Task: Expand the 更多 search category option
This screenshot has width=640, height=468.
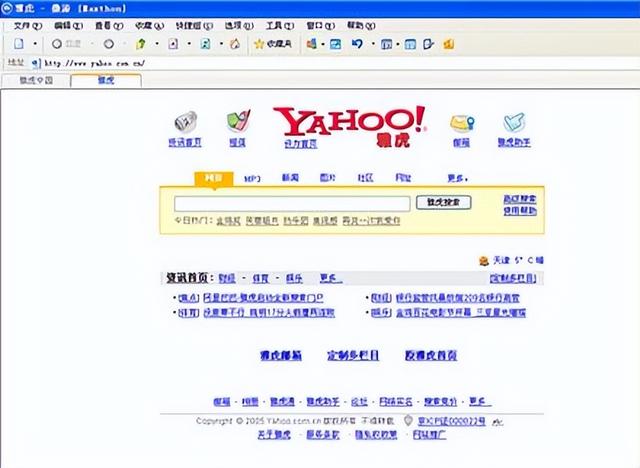Action: coord(457,178)
